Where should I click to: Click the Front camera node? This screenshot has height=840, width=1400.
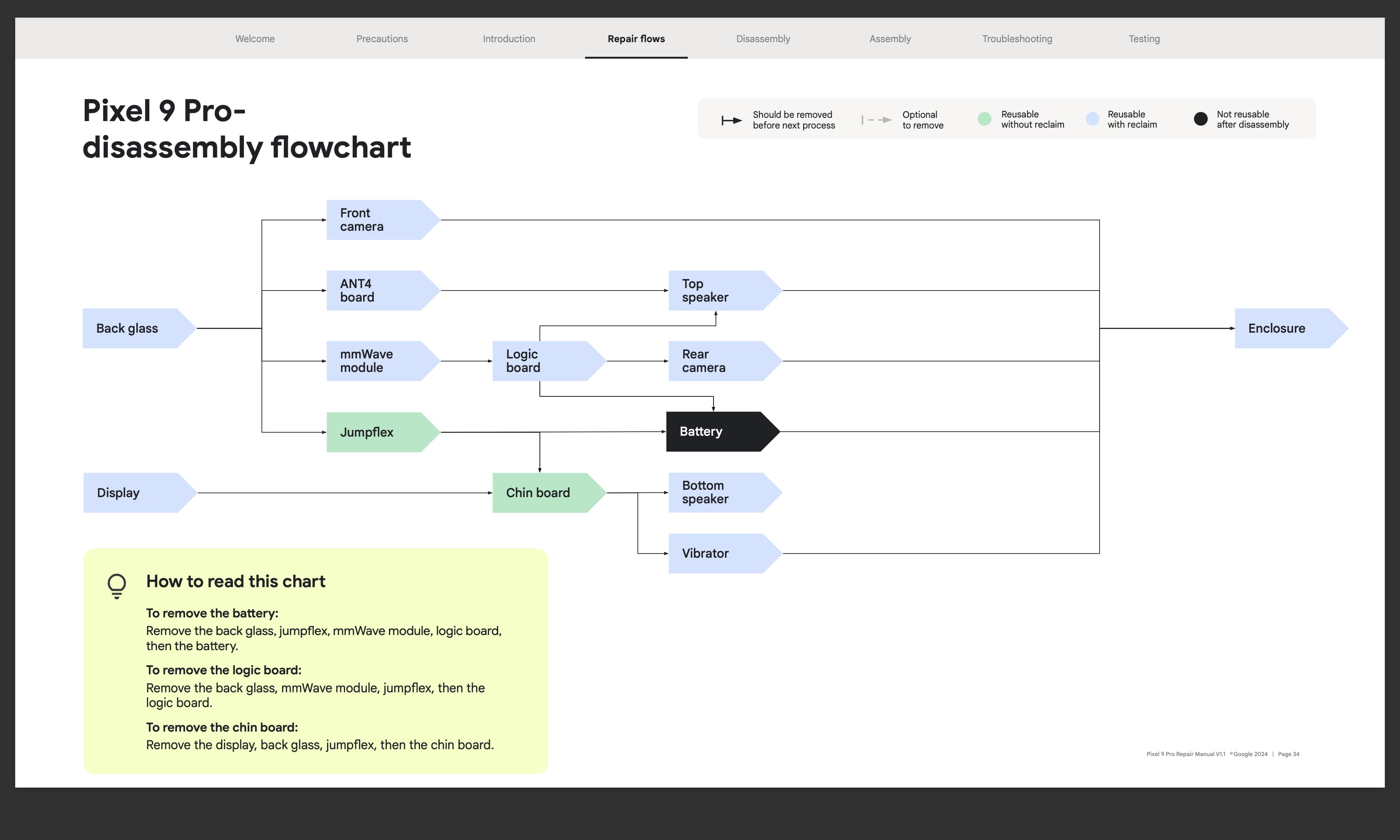377,220
